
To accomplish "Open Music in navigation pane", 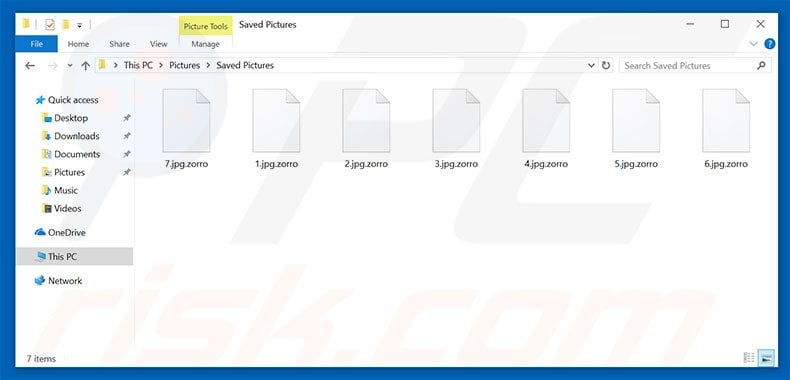I will [65, 191].
